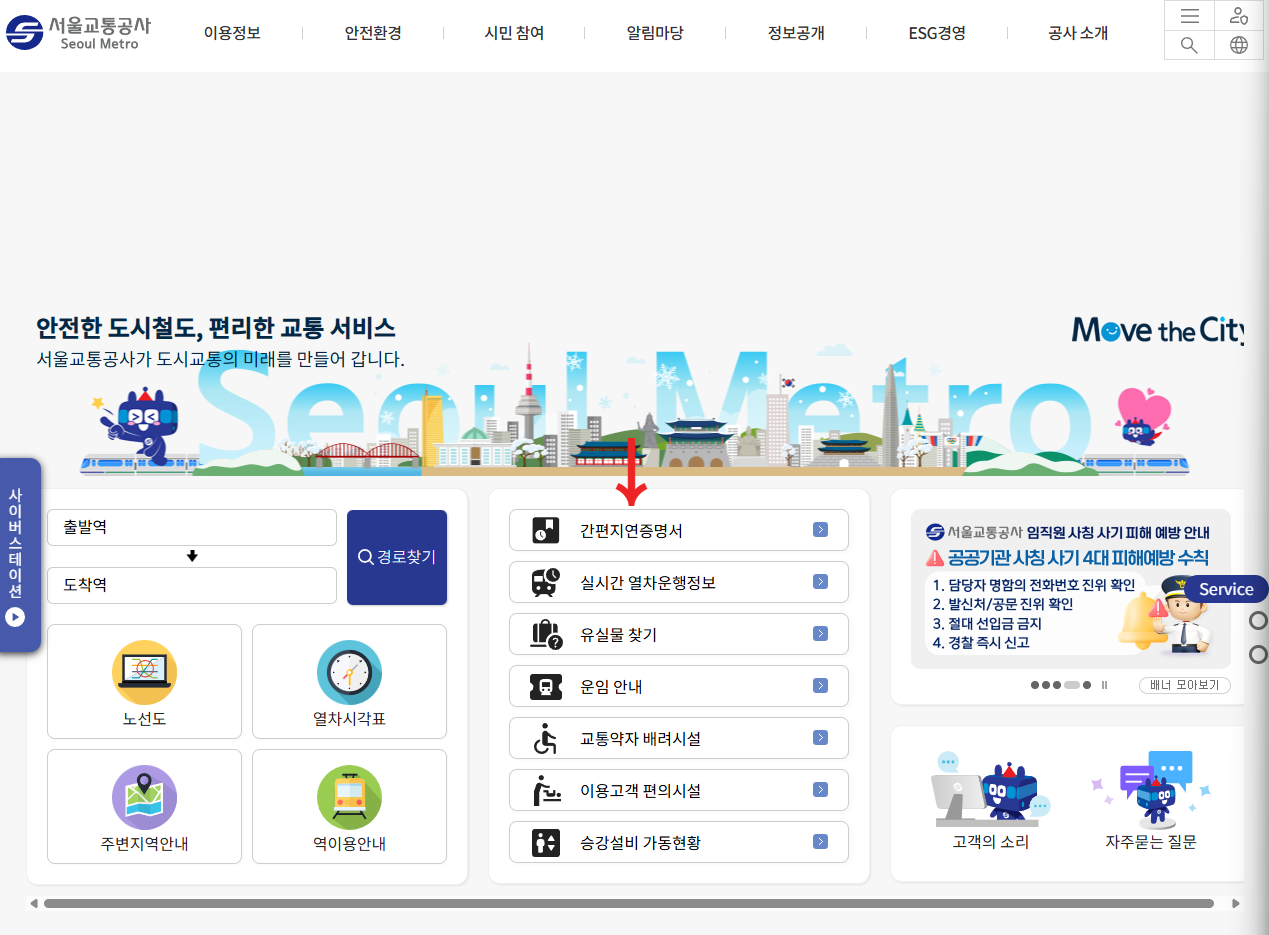1269x935 pixels.
Task: Select the 알림마당 menu item
Action: (x=654, y=32)
